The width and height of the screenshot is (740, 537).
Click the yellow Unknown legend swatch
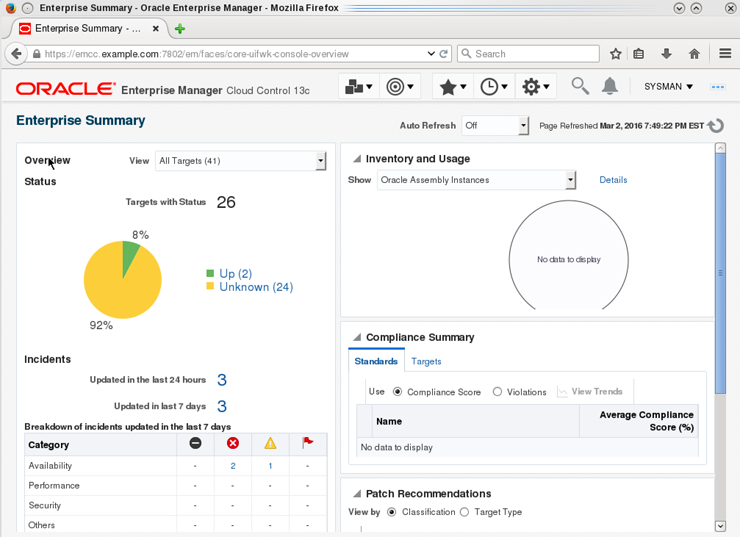210,286
